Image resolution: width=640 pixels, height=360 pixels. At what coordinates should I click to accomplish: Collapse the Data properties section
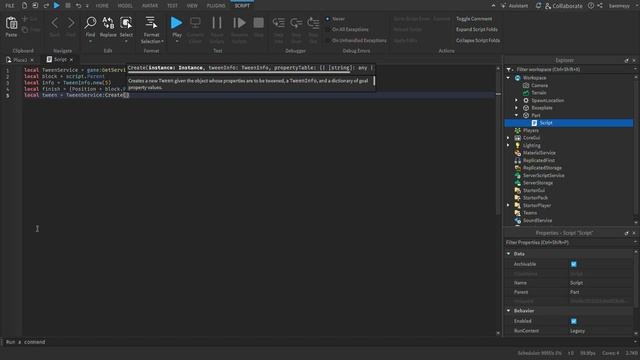509,254
